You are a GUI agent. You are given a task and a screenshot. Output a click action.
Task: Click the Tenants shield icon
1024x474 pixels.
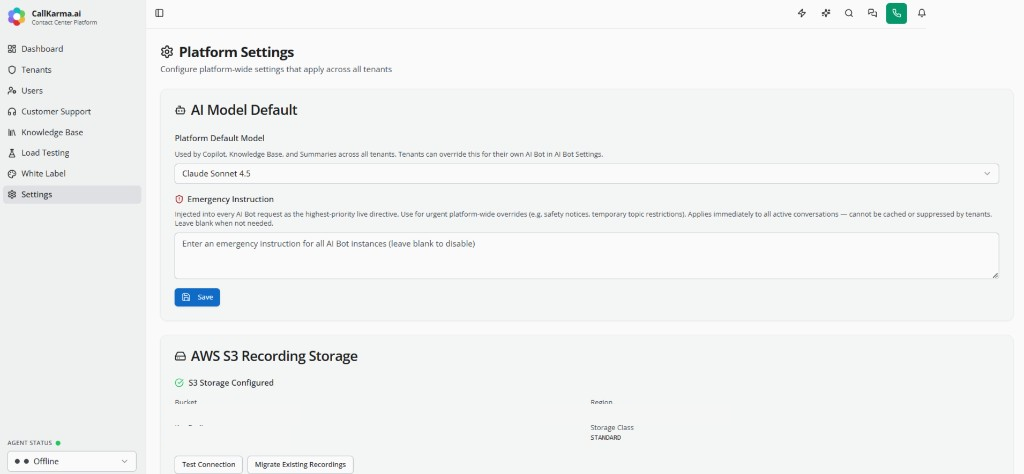coord(12,70)
